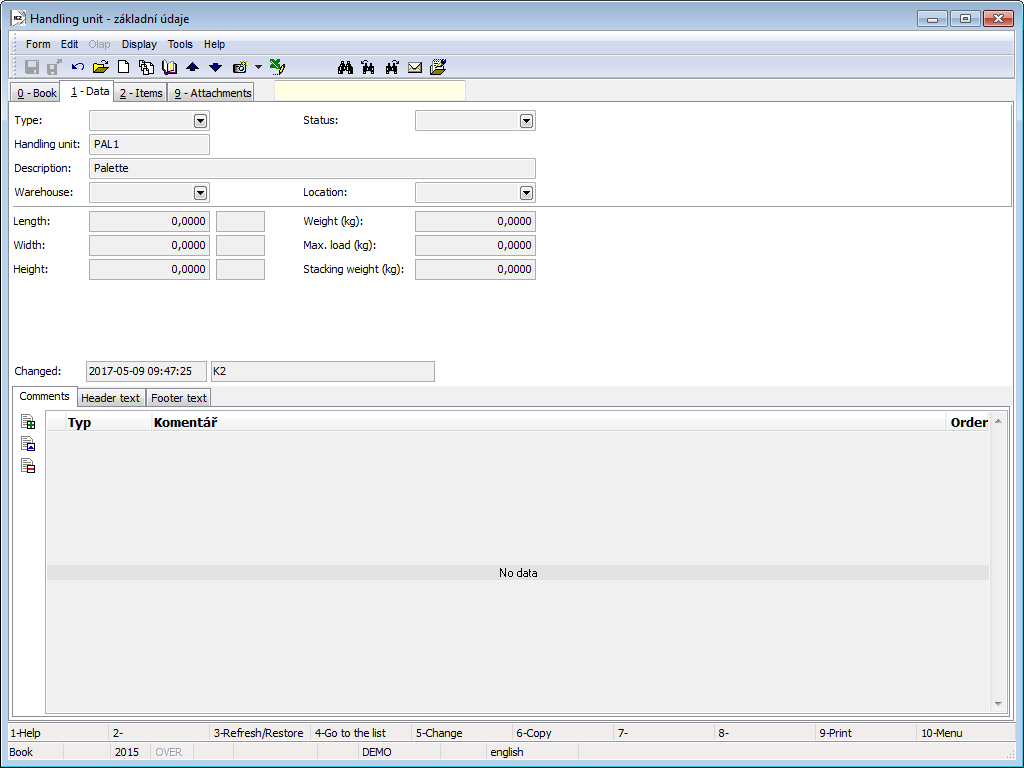Open the Tools menu
This screenshot has width=1024, height=768.
180,44
